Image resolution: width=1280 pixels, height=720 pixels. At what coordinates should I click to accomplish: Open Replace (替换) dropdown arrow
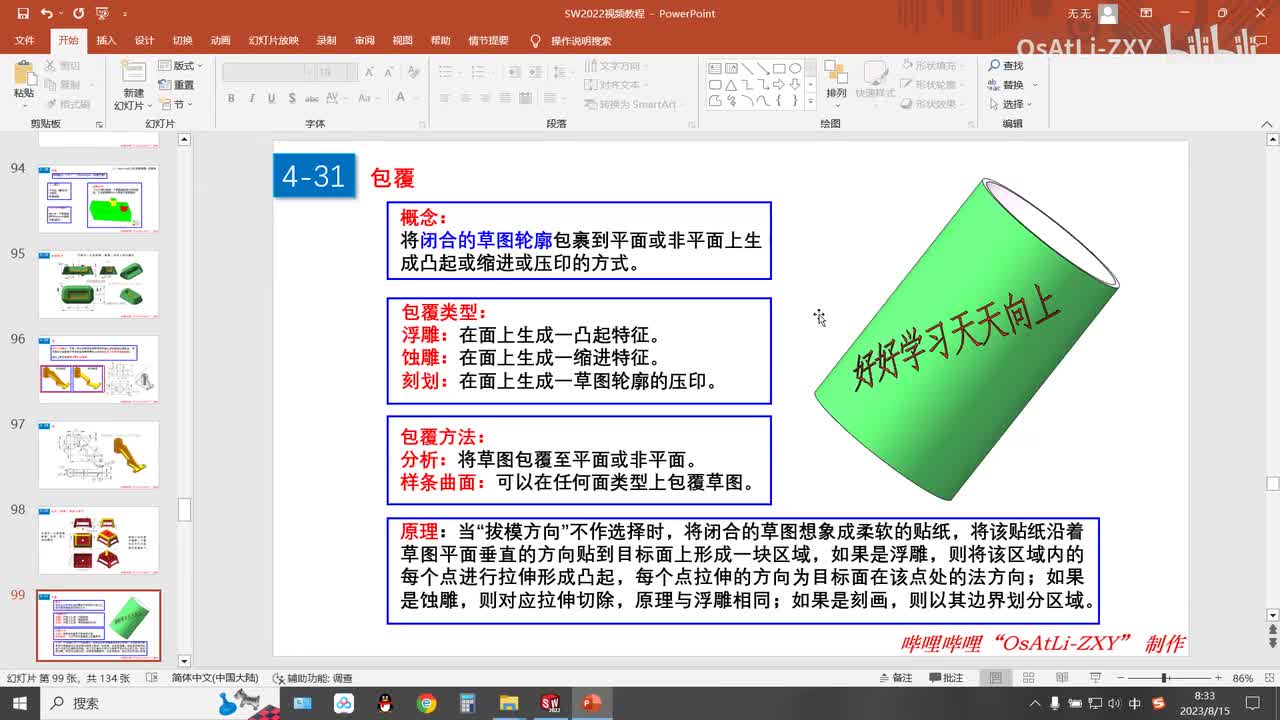(1035, 85)
